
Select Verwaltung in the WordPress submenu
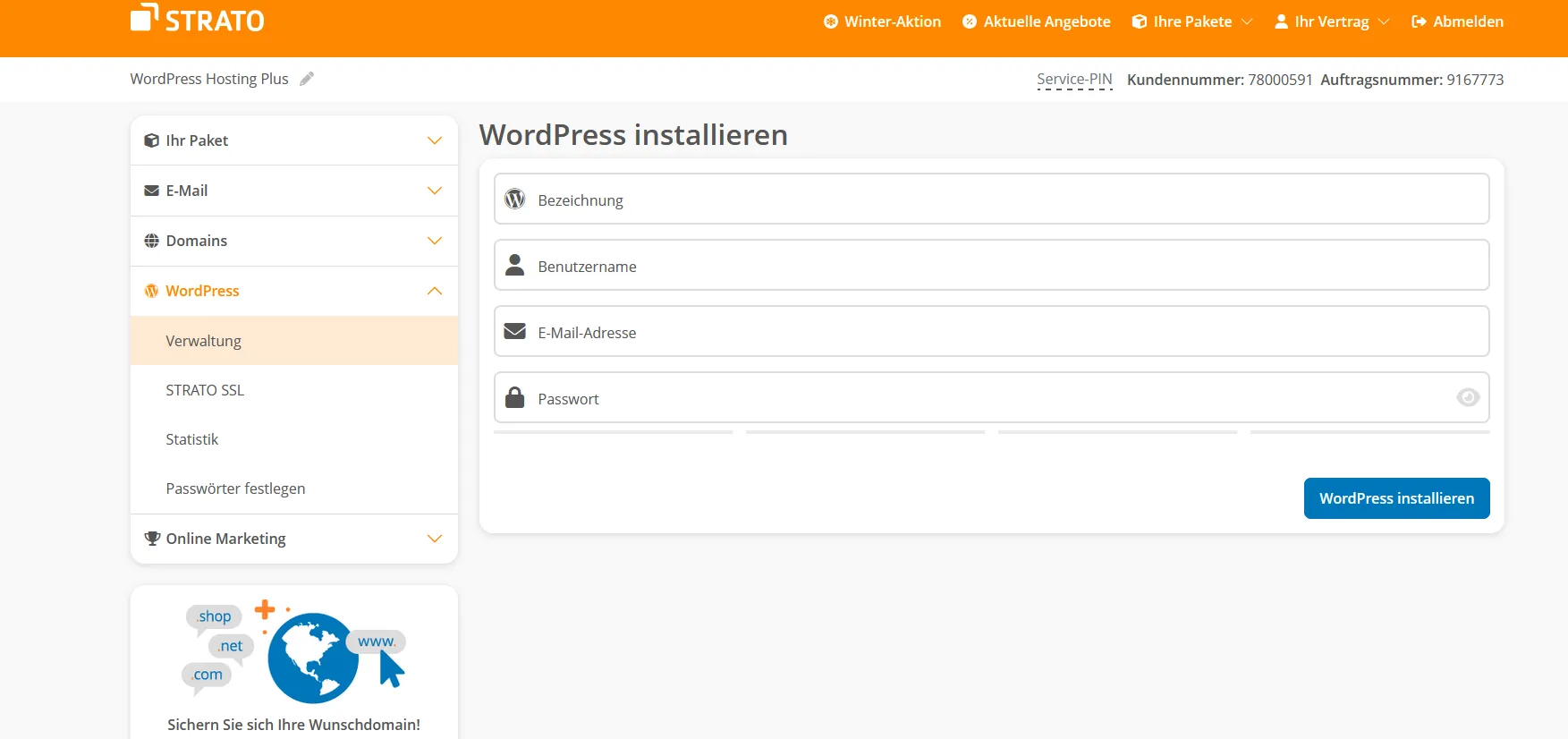tap(294, 341)
